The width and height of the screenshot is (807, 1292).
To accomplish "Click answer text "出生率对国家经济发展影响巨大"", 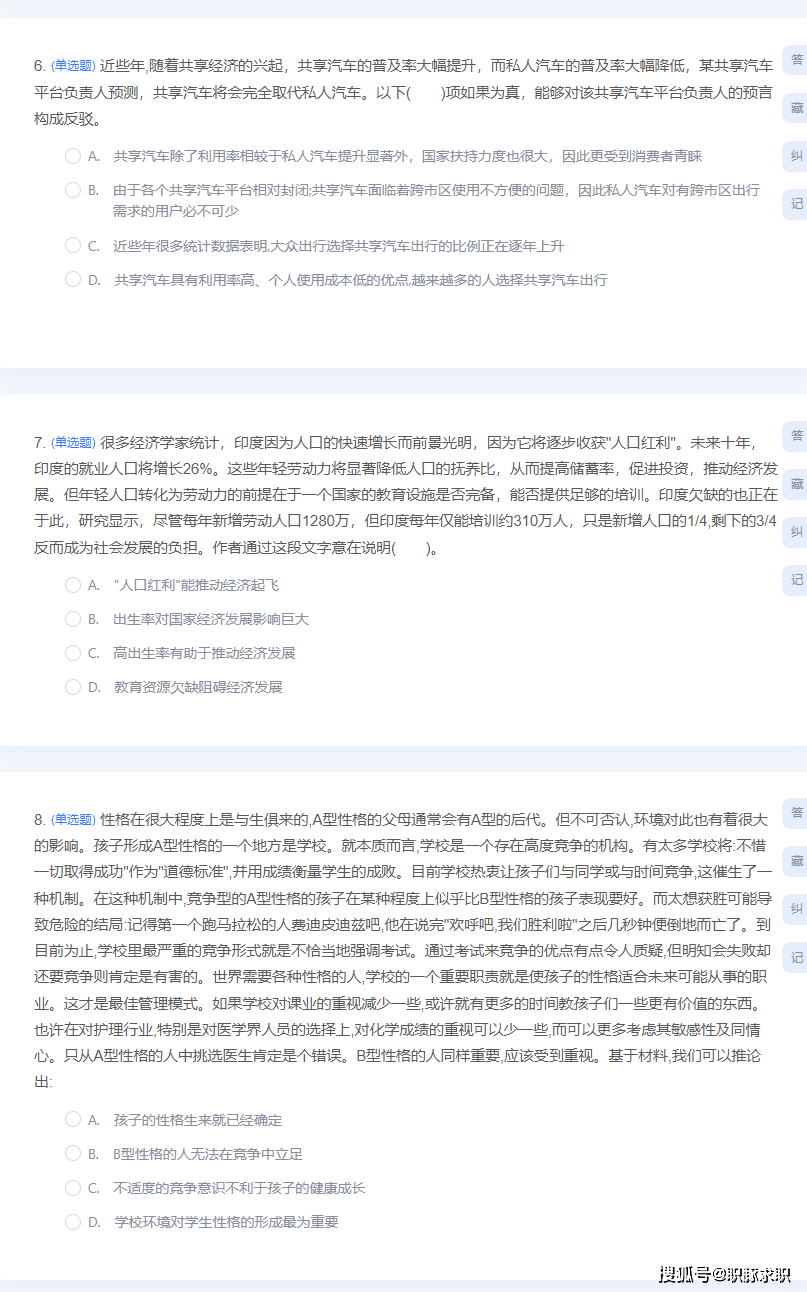I will click(211, 619).
